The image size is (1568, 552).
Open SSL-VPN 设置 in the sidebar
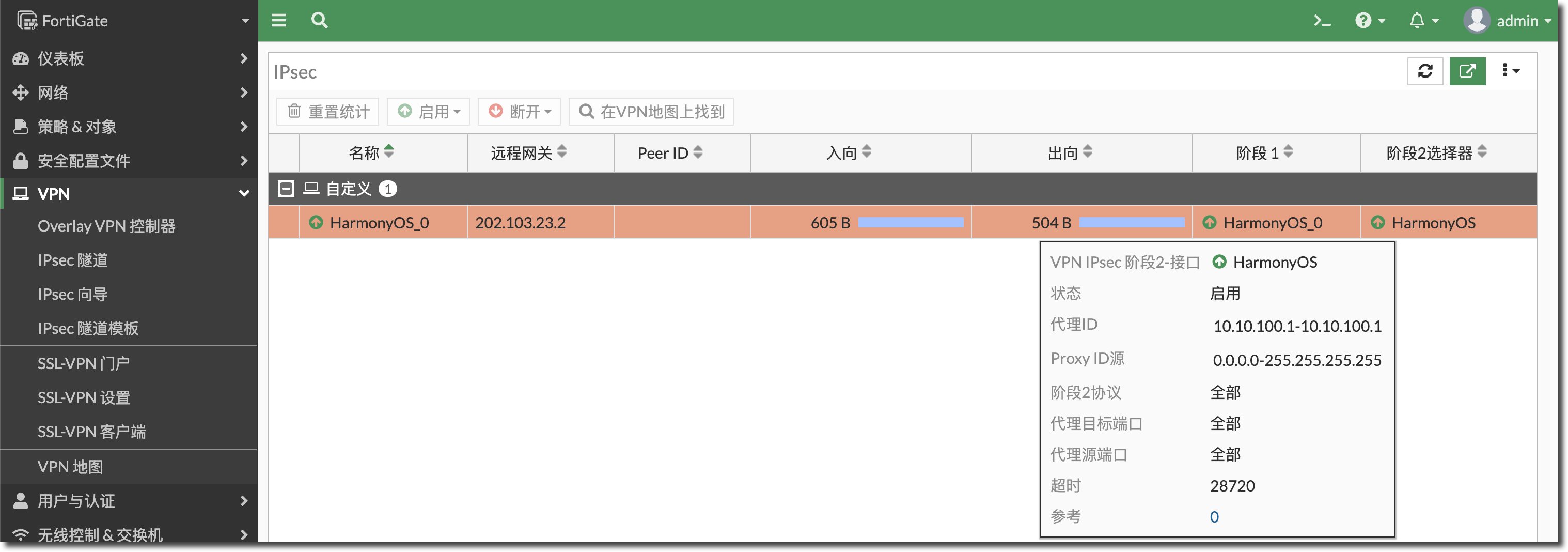pyautogui.click(x=84, y=397)
